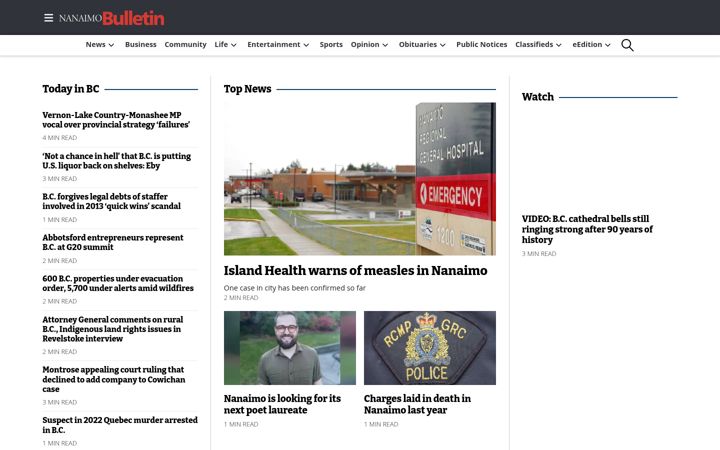This screenshot has height=450, width=720.
Task: Click the Life menu label
Action: coord(221,45)
